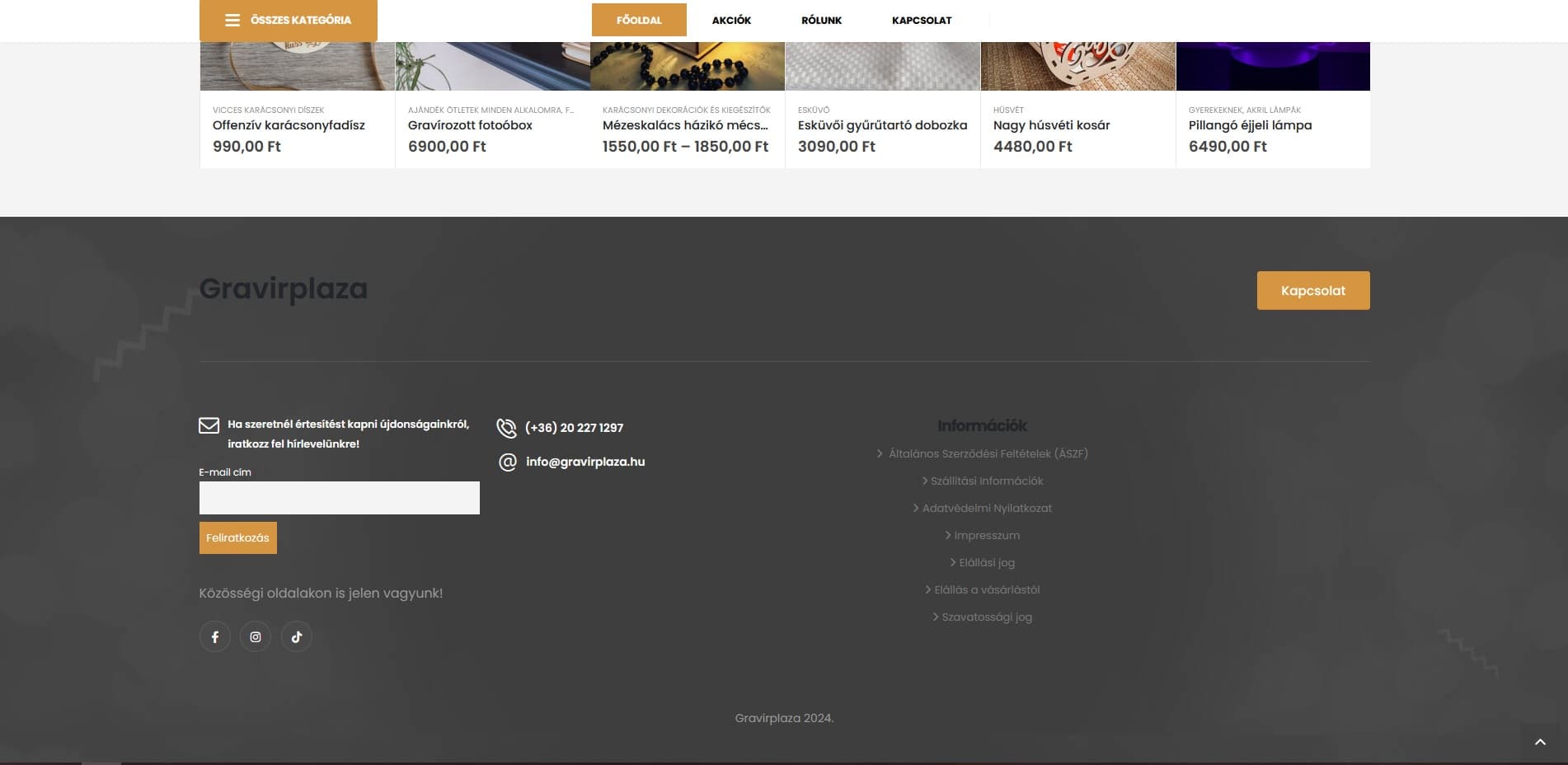The image size is (1568, 765).
Task: Open the Facebook social icon
Action: pyautogui.click(x=214, y=636)
